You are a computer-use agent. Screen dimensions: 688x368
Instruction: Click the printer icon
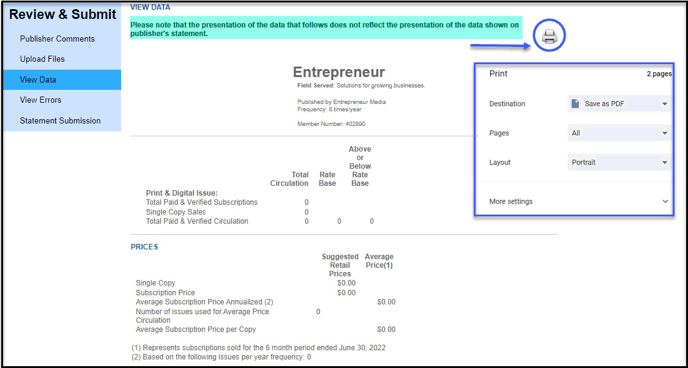point(549,36)
